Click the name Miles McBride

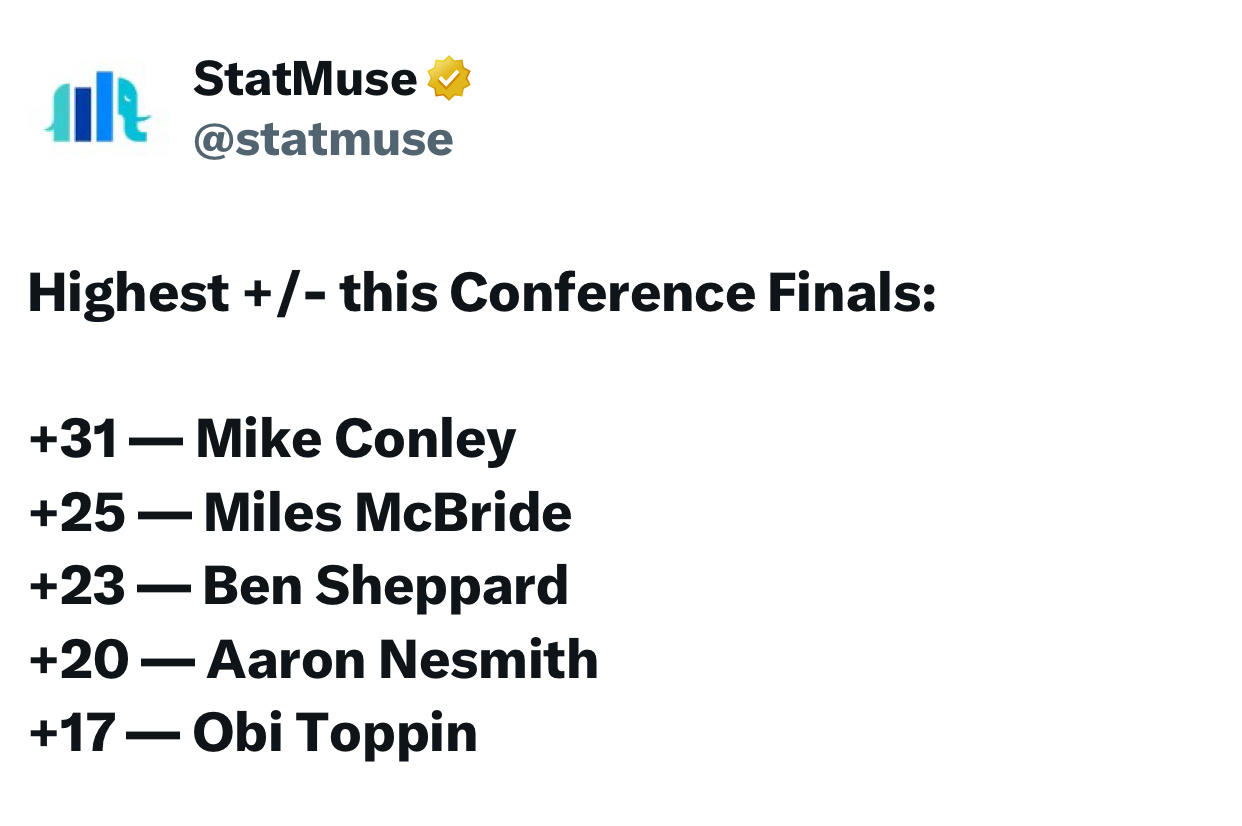[x=388, y=513]
